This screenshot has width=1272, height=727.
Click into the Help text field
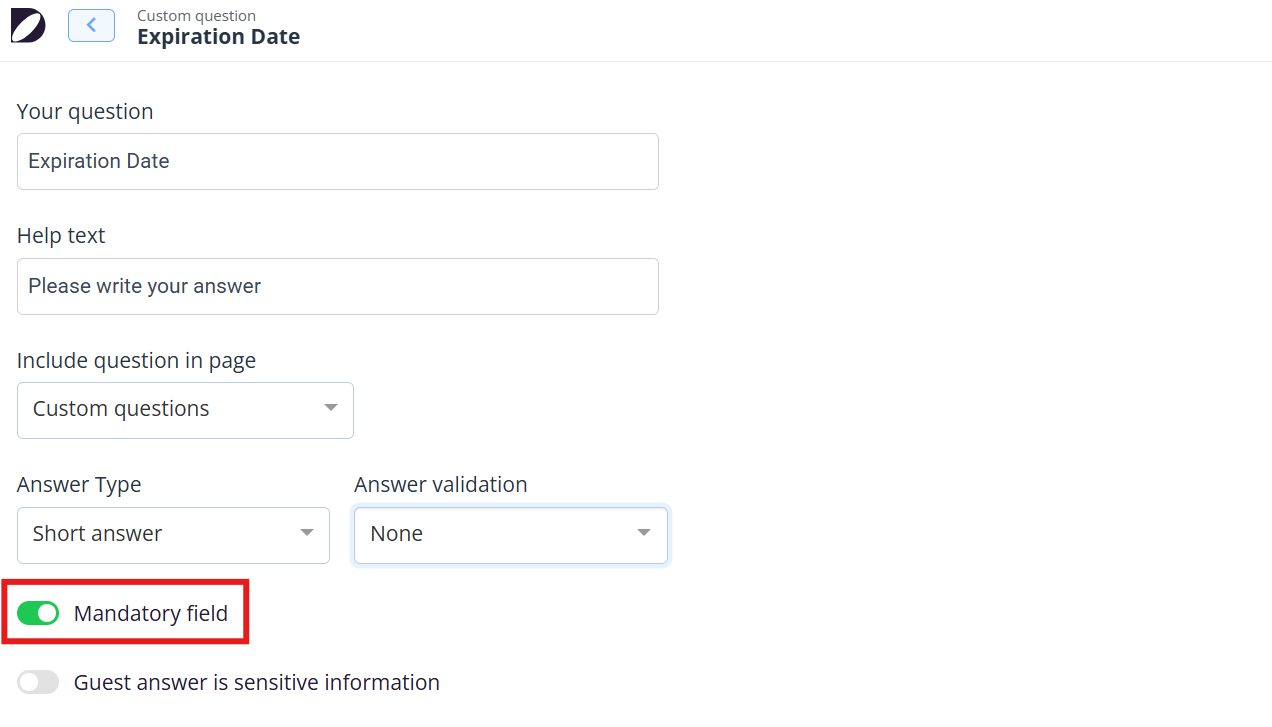click(338, 287)
